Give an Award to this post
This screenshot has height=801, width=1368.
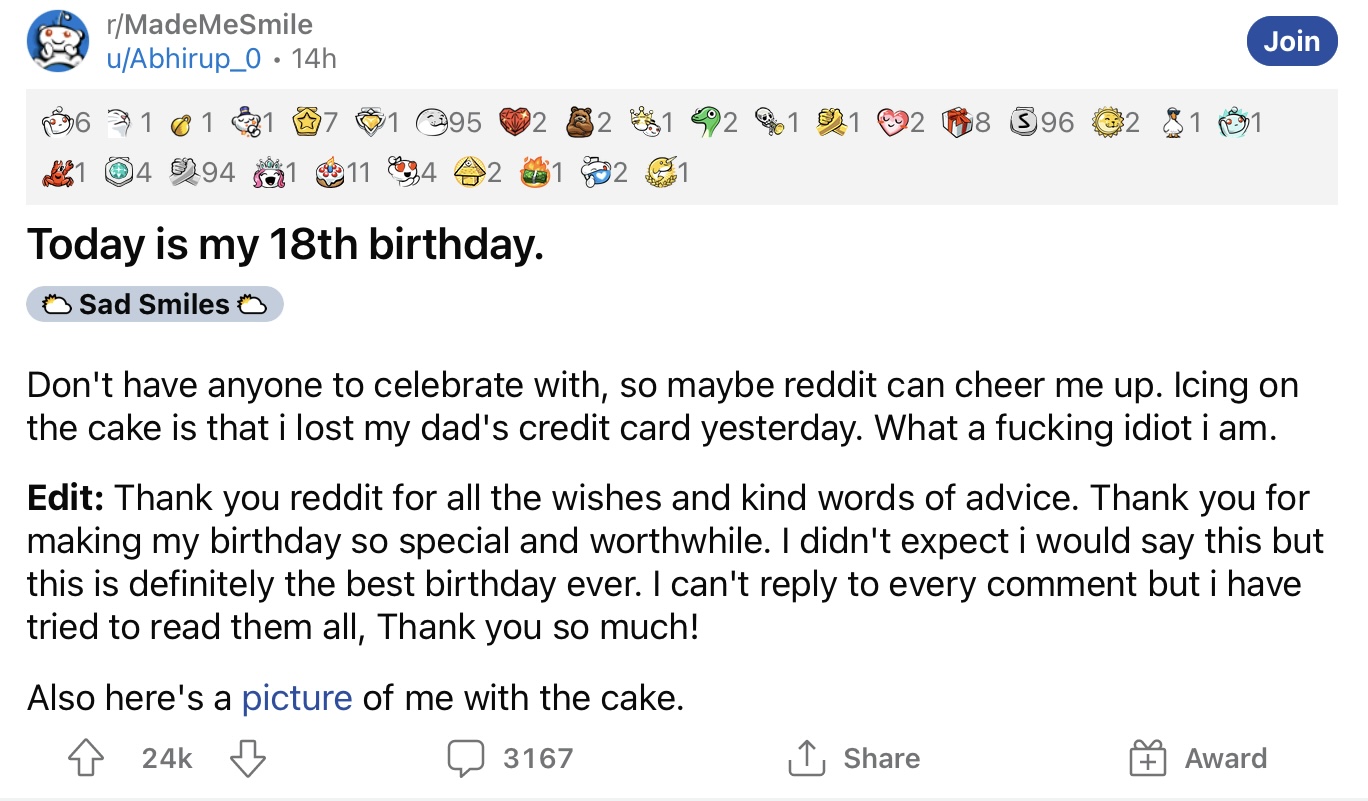click(x=1197, y=759)
